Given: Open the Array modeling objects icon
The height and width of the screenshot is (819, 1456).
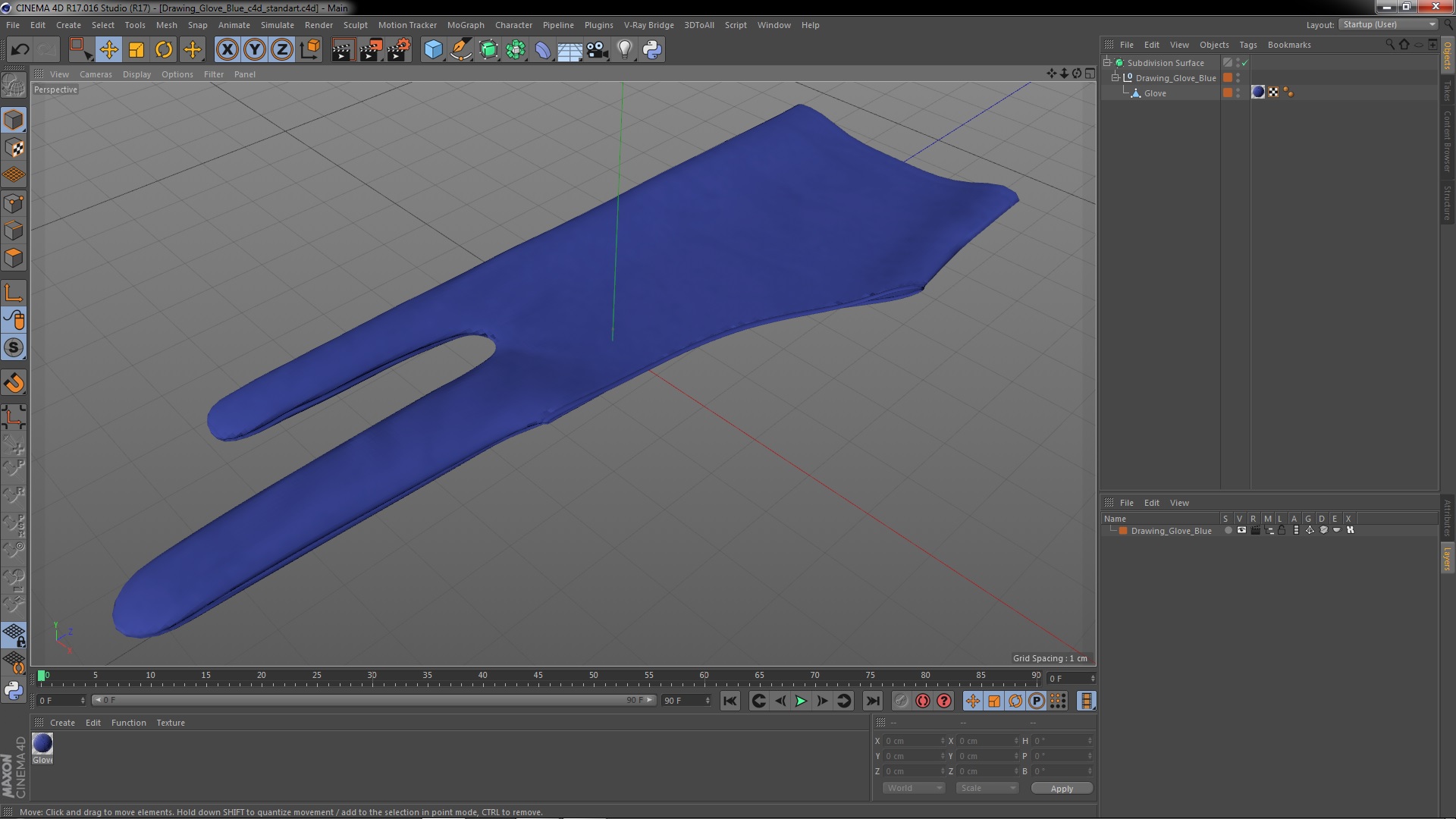Looking at the screenshot, I should [516, 50].
